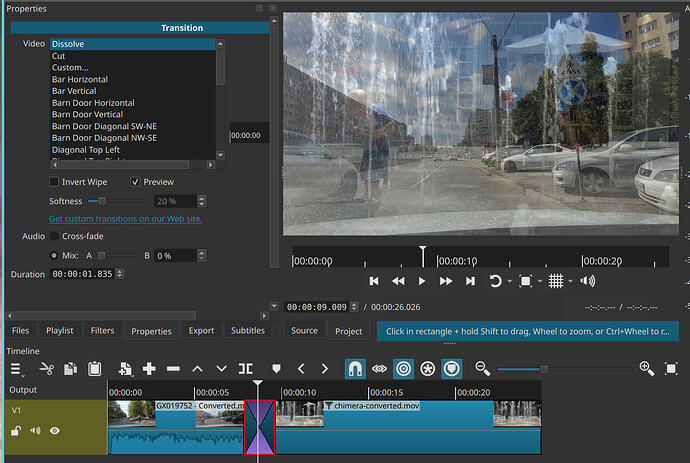
Task: Skip to the previous point in player
Action: click(x=374, y=281)
